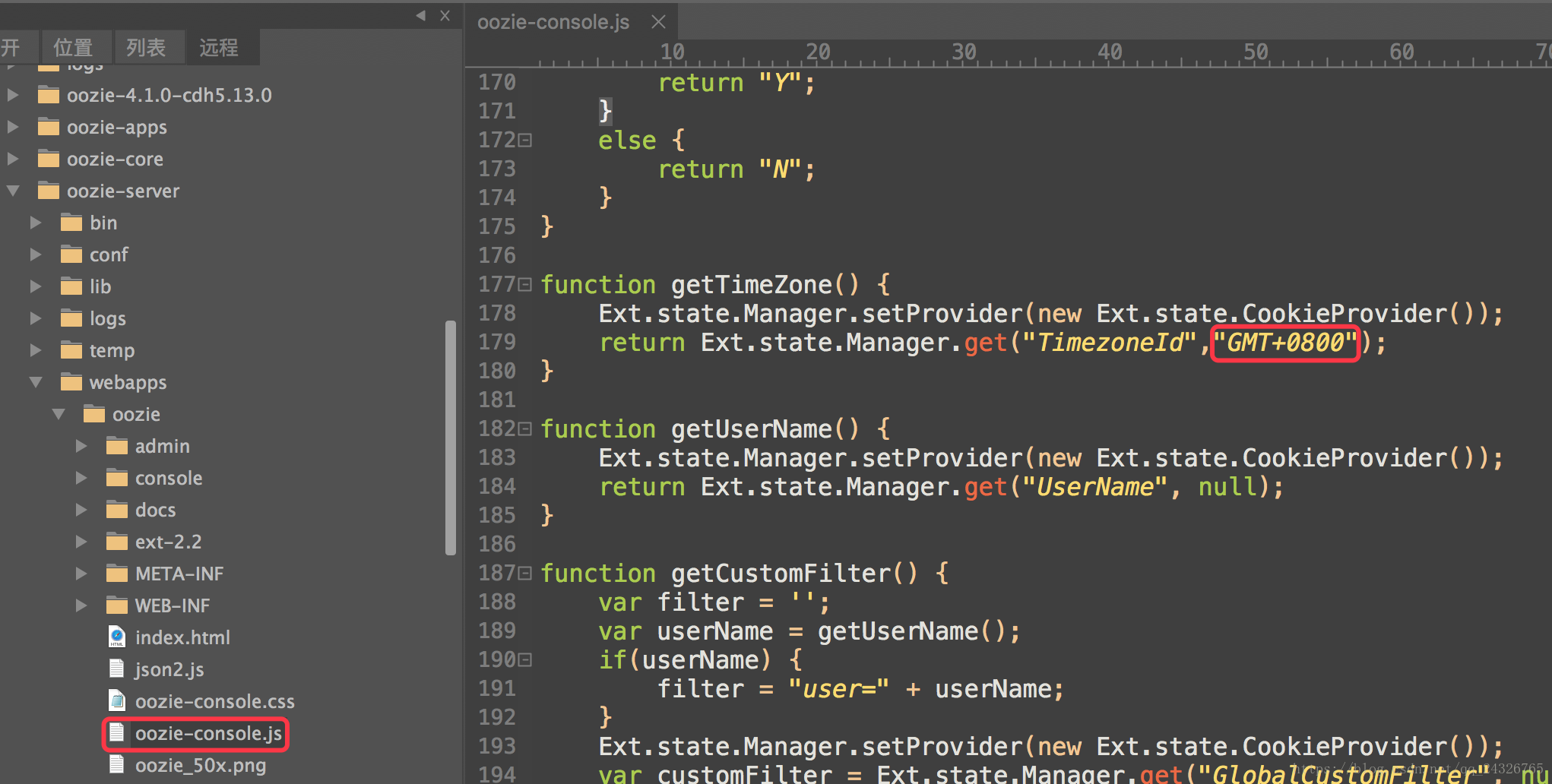Click the bin folder icon

[71, 223]
